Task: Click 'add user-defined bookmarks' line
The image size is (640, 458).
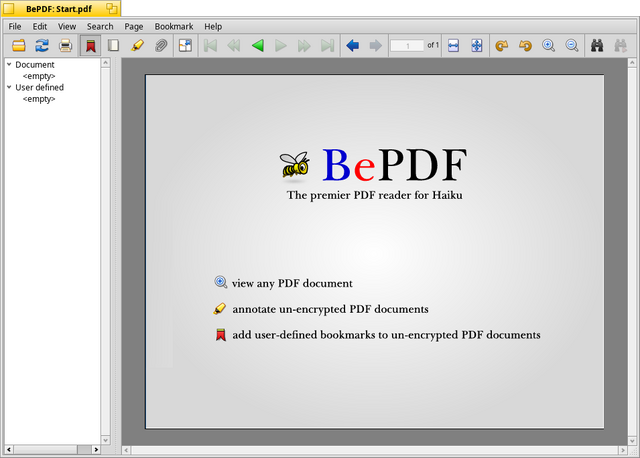Action: pyautogui.click(x=386, y=335)
